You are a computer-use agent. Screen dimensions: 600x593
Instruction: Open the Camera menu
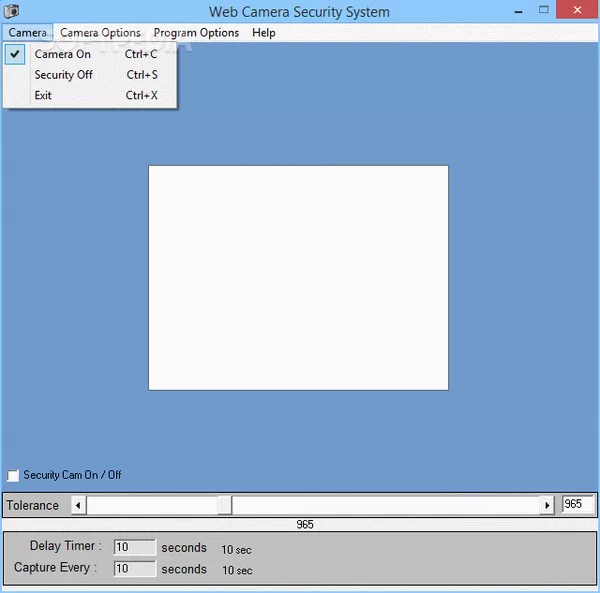pyautogui.click(x=27, y=33)
